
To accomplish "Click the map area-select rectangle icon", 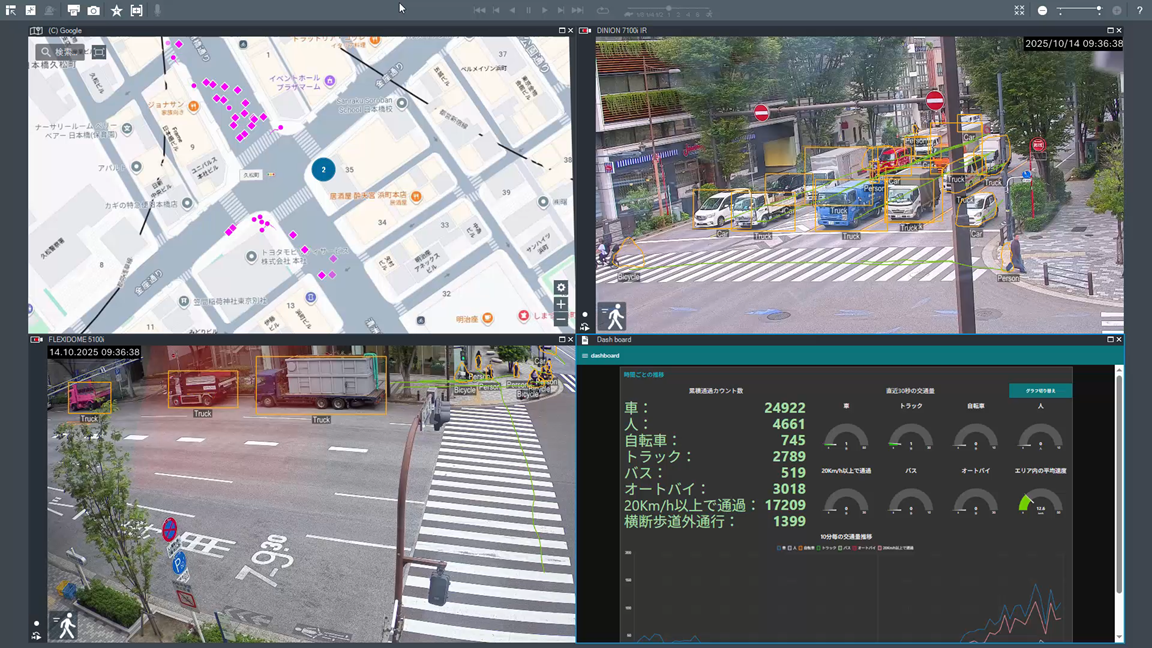I will click(x=98, y=52).
